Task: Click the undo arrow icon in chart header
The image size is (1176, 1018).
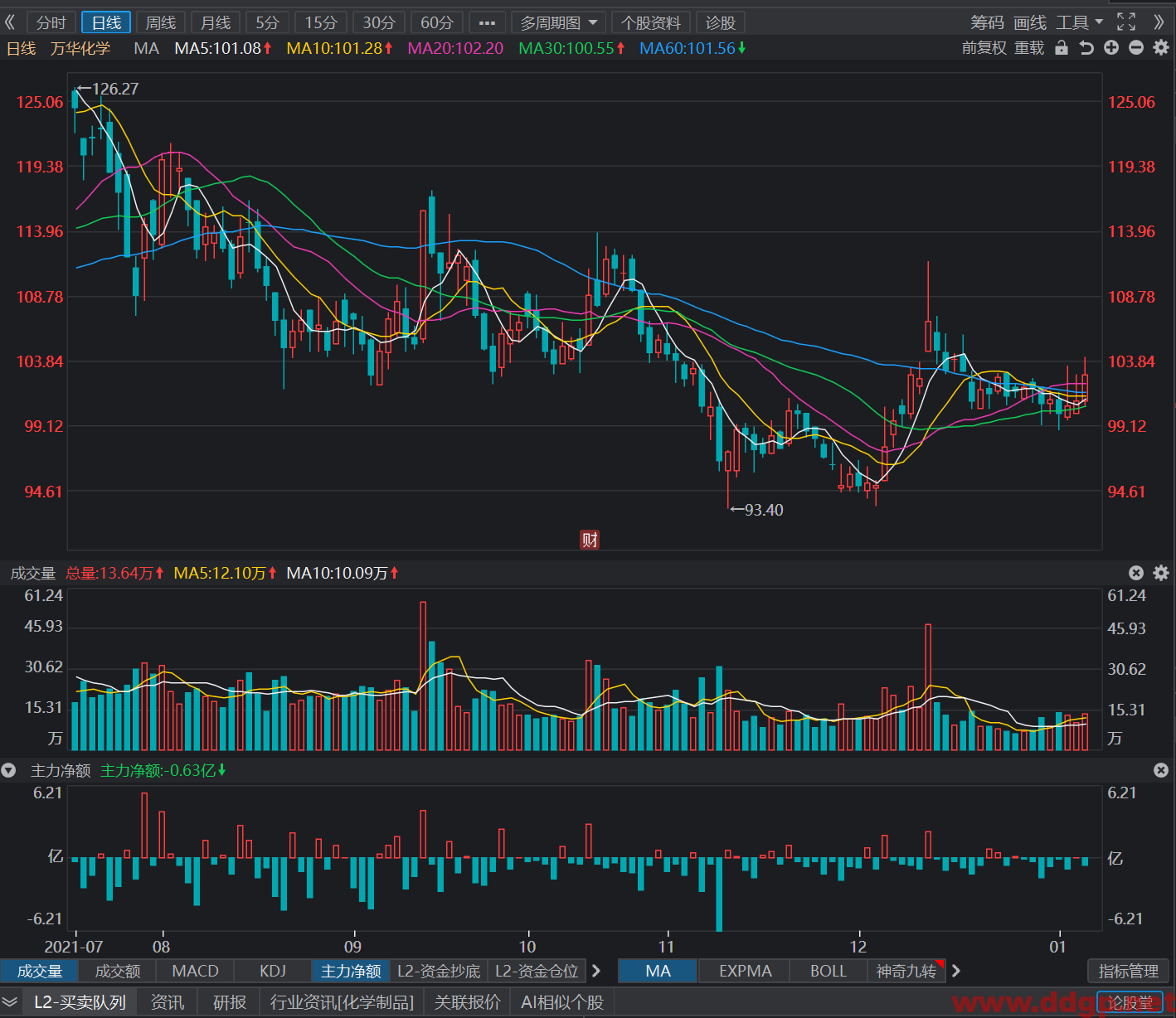Action: (x=1086, y=48)
